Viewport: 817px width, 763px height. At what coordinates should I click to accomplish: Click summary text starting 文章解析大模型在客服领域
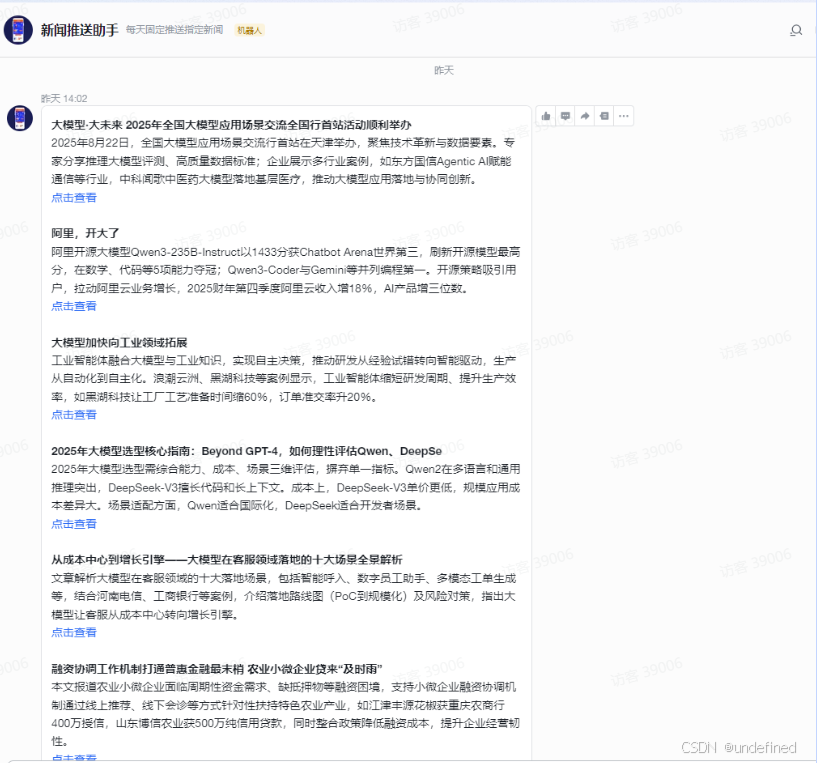284,596
